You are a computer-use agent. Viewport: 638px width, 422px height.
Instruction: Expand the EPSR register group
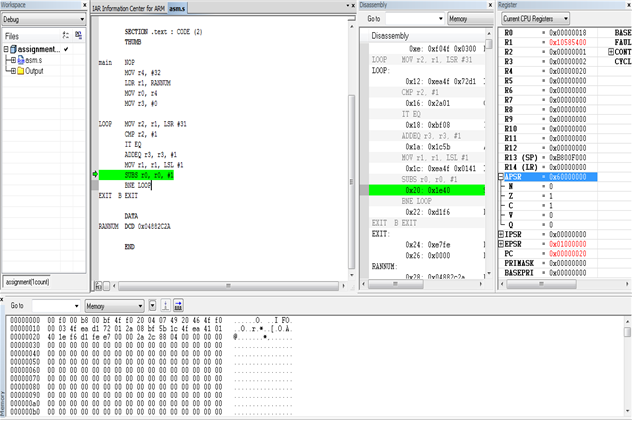tap(501, 244)
